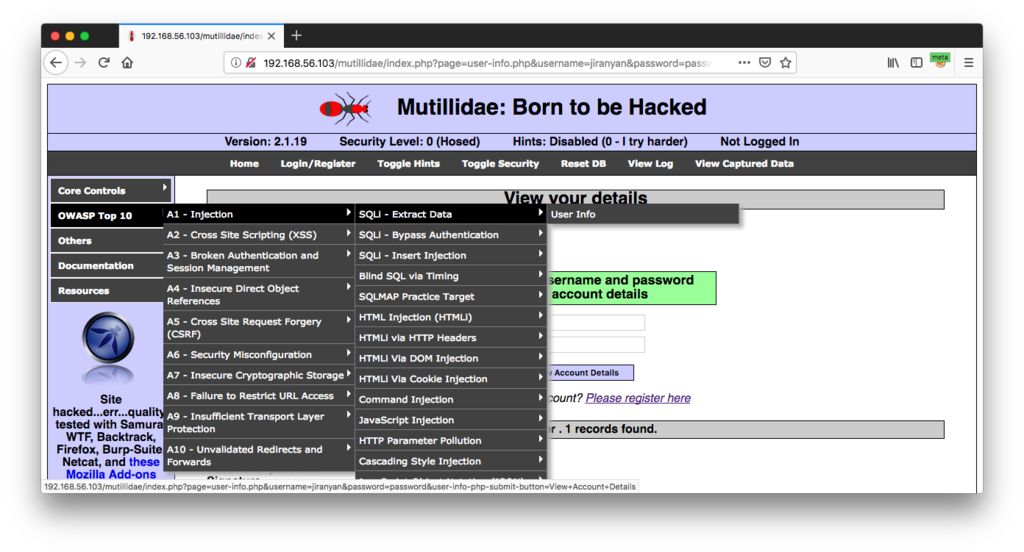Screen dimensions: 1024x552
Task: Open HTML Injection (HTMLi) submenu
Action: tap(451, 317)
